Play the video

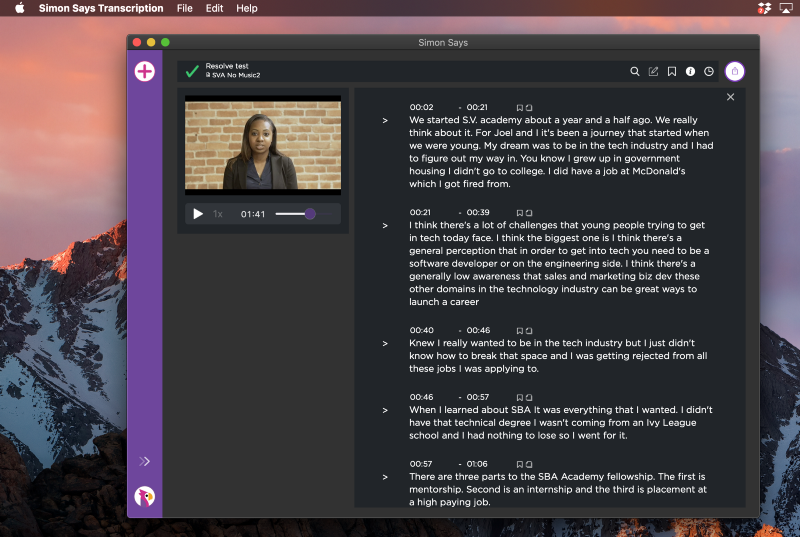coord(198,214)
